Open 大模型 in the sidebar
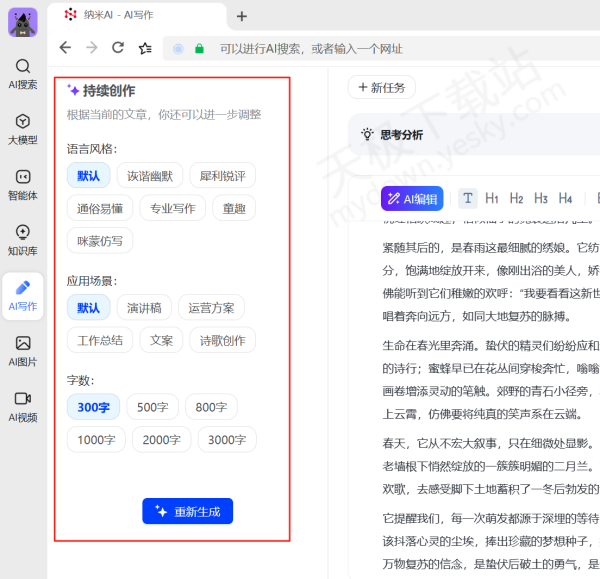 pyautogui.click(x=23, y=129)
